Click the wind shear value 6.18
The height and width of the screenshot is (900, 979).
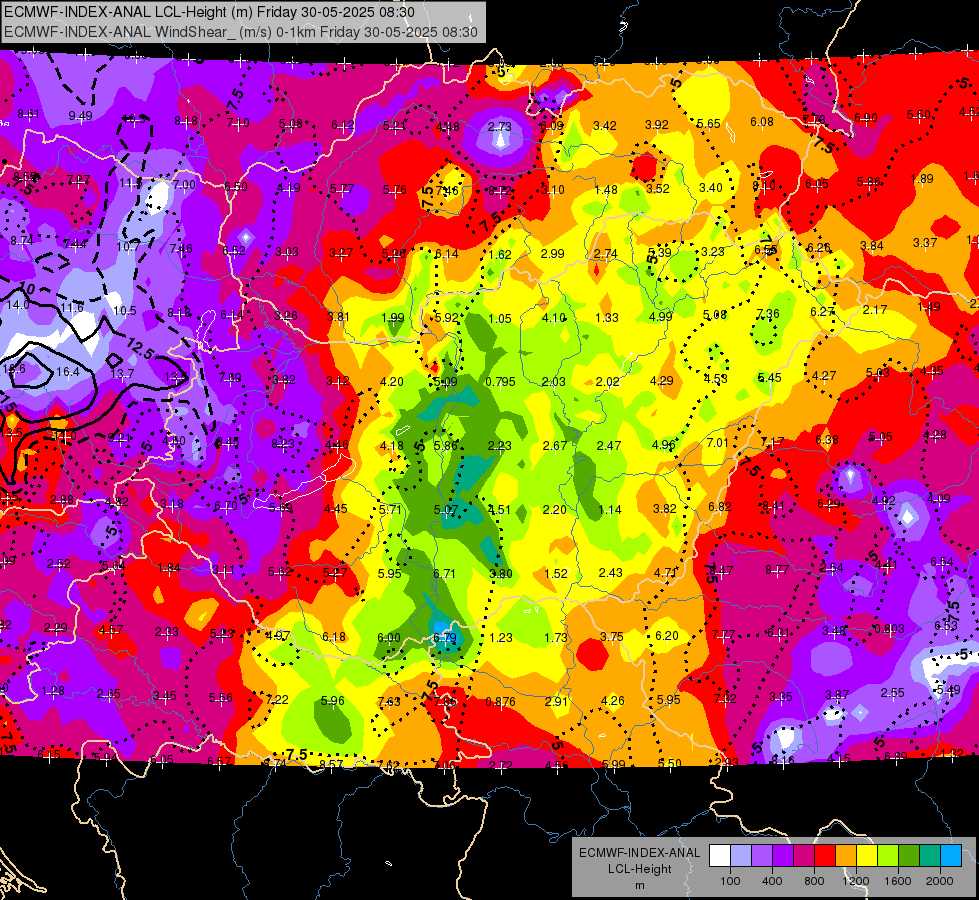coord(334,636)
